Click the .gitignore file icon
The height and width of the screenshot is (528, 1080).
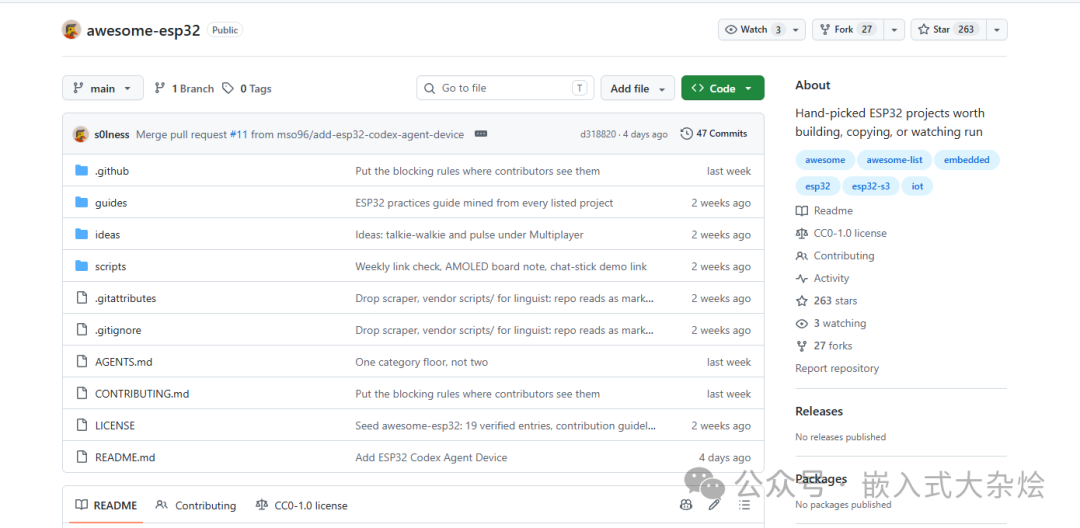82,330
